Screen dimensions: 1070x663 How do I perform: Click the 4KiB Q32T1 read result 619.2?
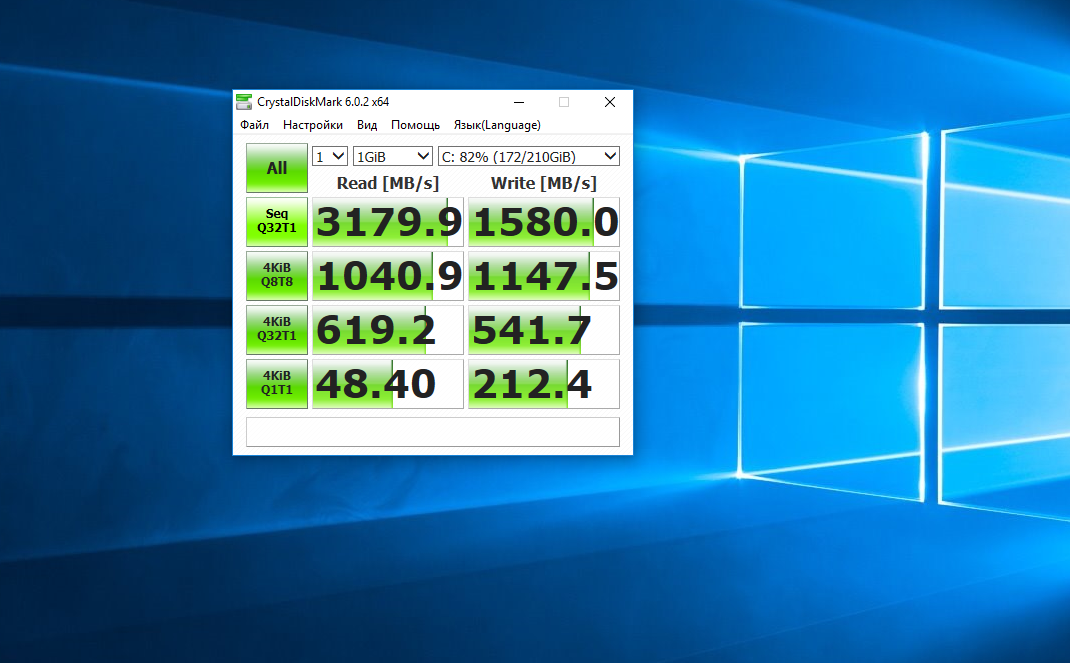pyautogui.click(x=388, y=329)
